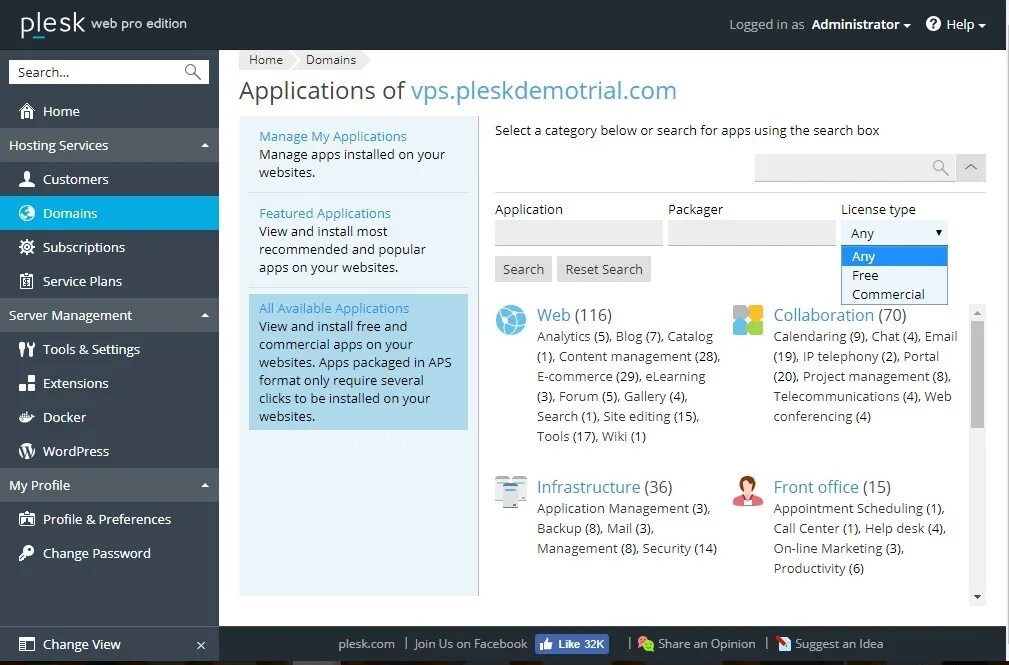Screen dimensions: 1009x665
Task: Click the Share an Opinion icon
Action: [645, 644]
